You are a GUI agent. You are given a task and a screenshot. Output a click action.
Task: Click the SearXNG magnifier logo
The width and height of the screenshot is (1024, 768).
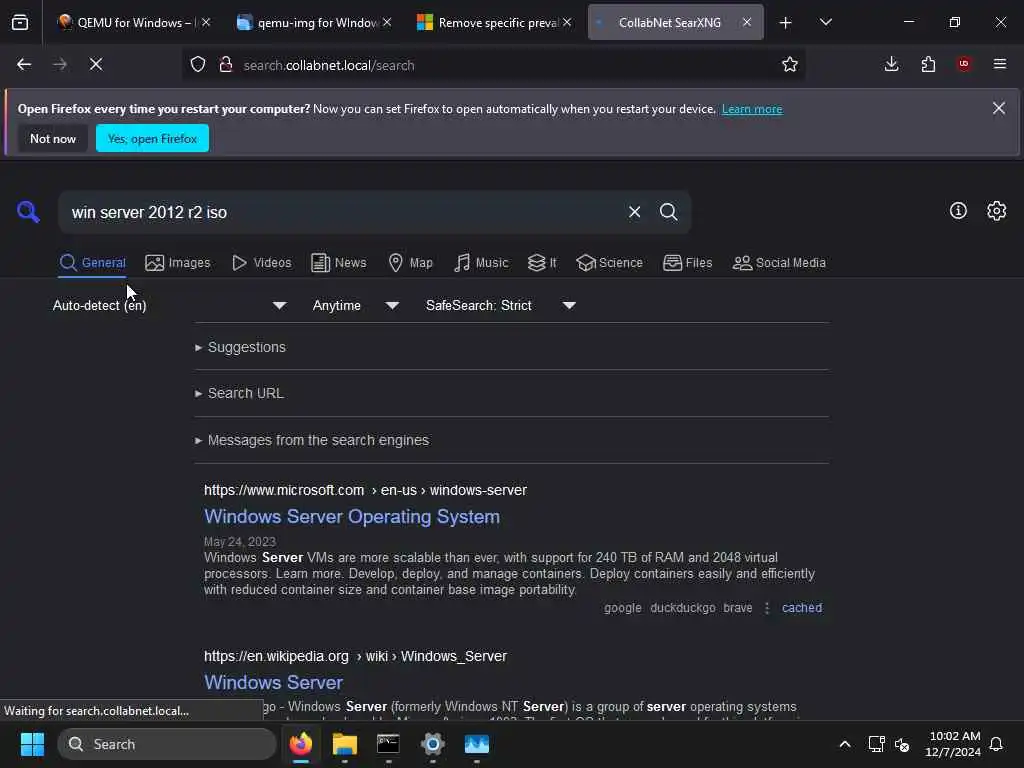(x=28, y=212)
